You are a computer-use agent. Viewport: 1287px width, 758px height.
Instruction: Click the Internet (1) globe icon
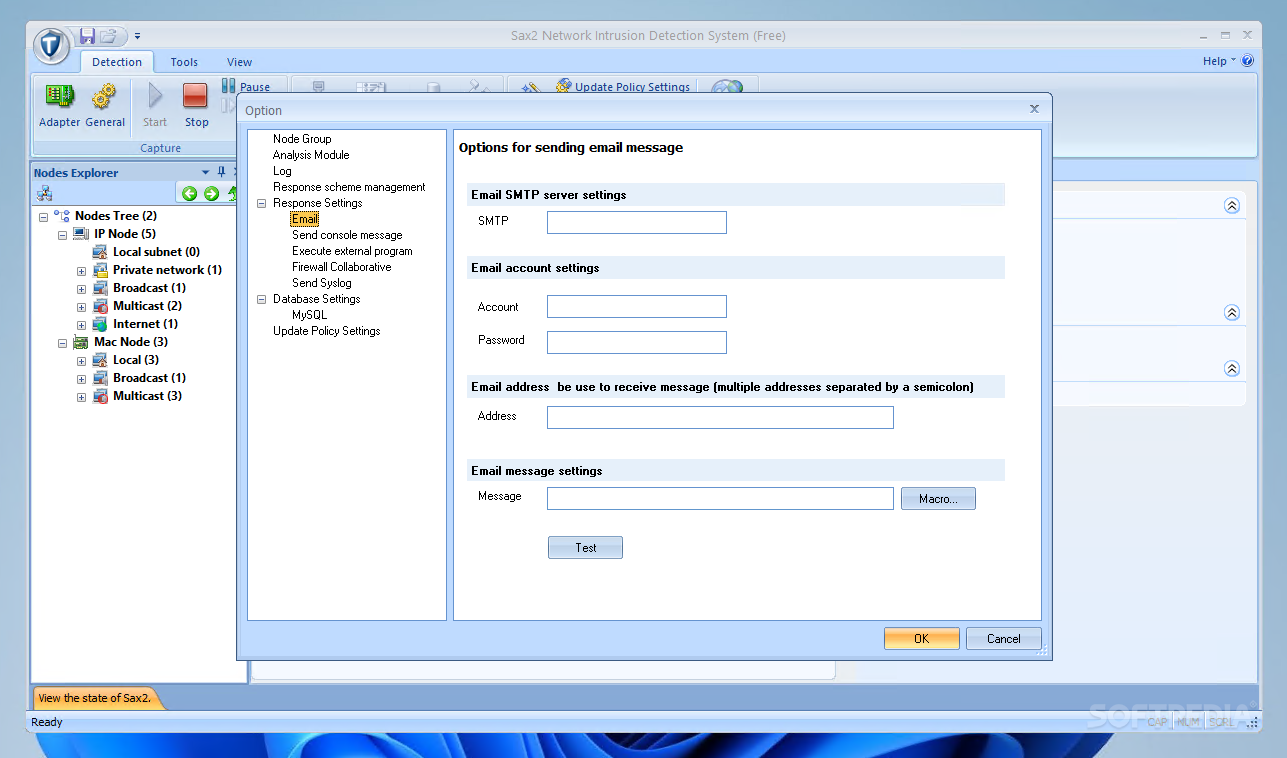click(x=100, y=324)
